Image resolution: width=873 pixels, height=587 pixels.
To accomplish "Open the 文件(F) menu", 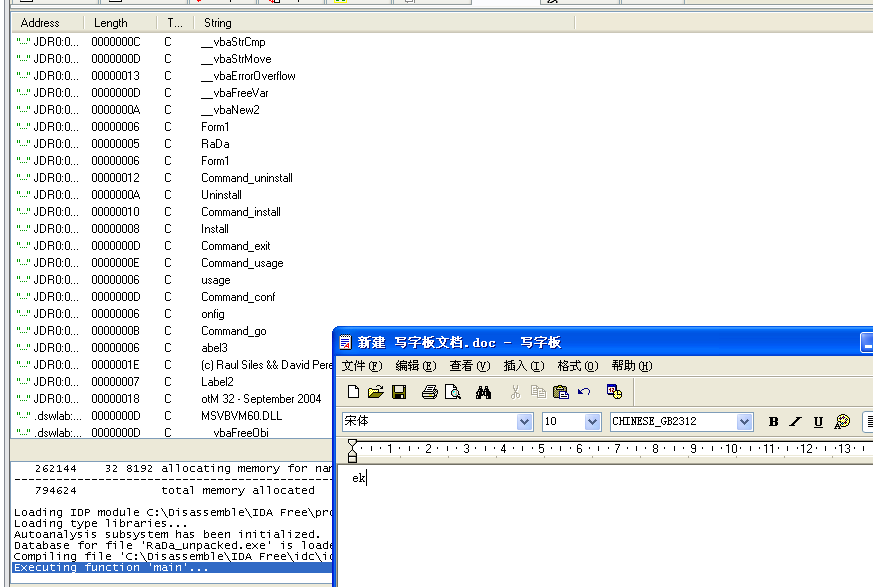I will 362,366.
